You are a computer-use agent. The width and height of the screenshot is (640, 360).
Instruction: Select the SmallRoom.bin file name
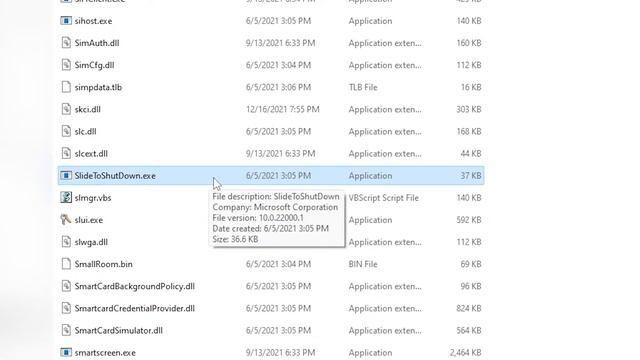point(103,264)
